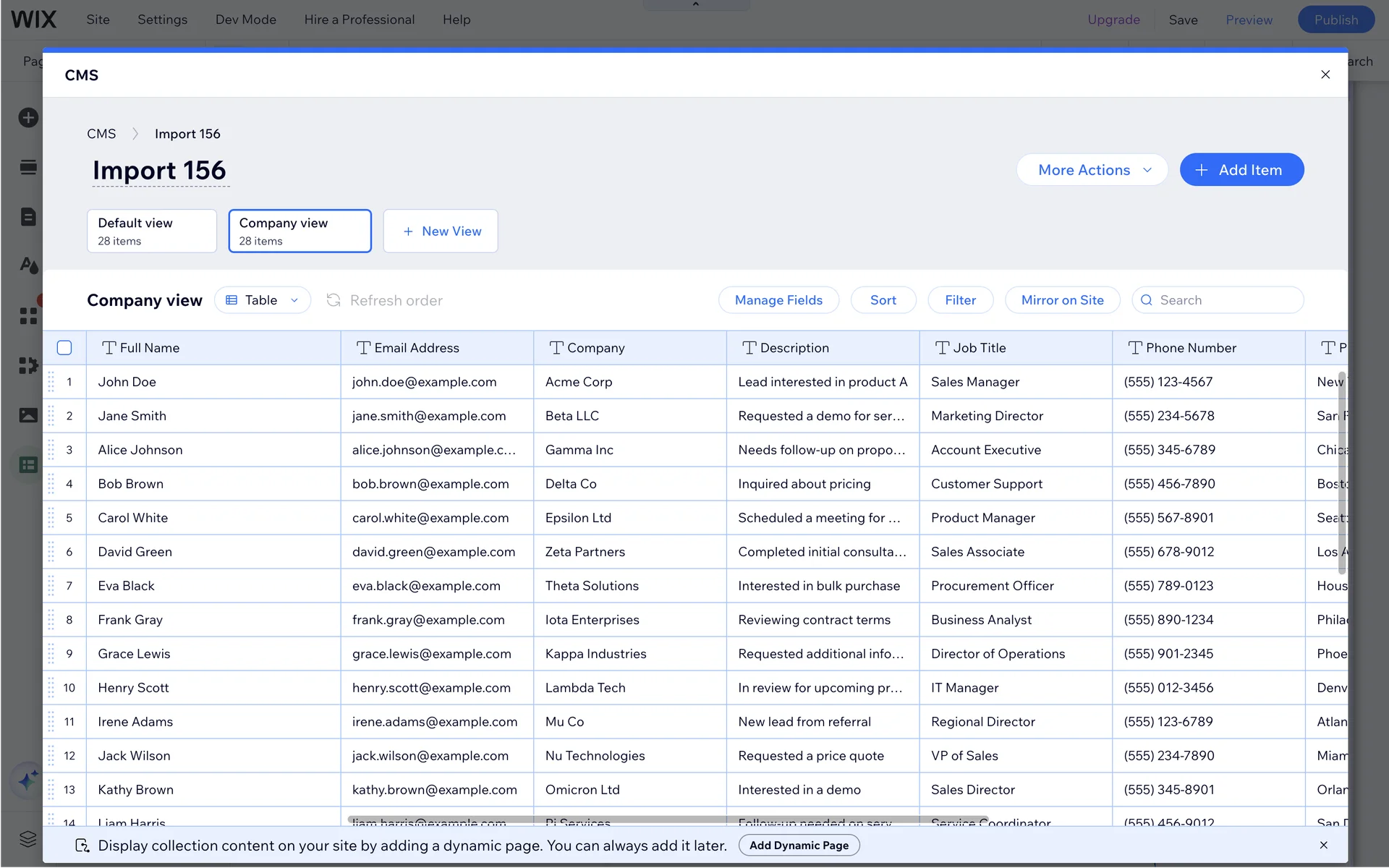Expand the More Actions dropdown

pyautogui.click(x=1092, y=170)
